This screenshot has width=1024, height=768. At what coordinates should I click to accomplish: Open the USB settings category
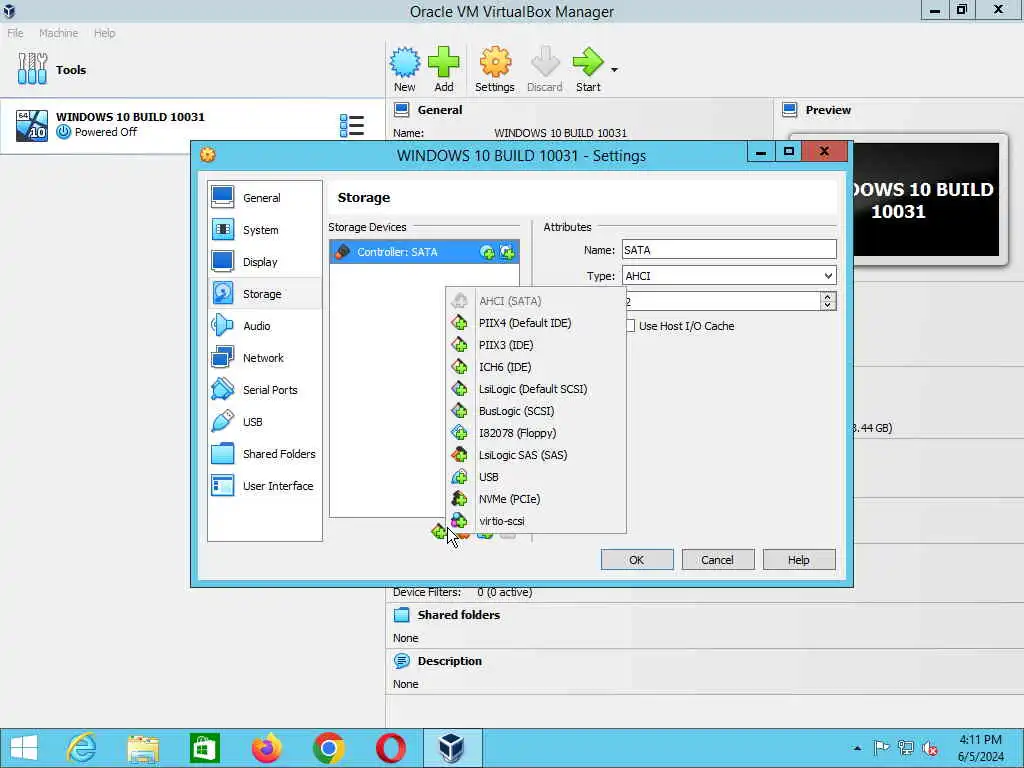click(x=264, y=422)
